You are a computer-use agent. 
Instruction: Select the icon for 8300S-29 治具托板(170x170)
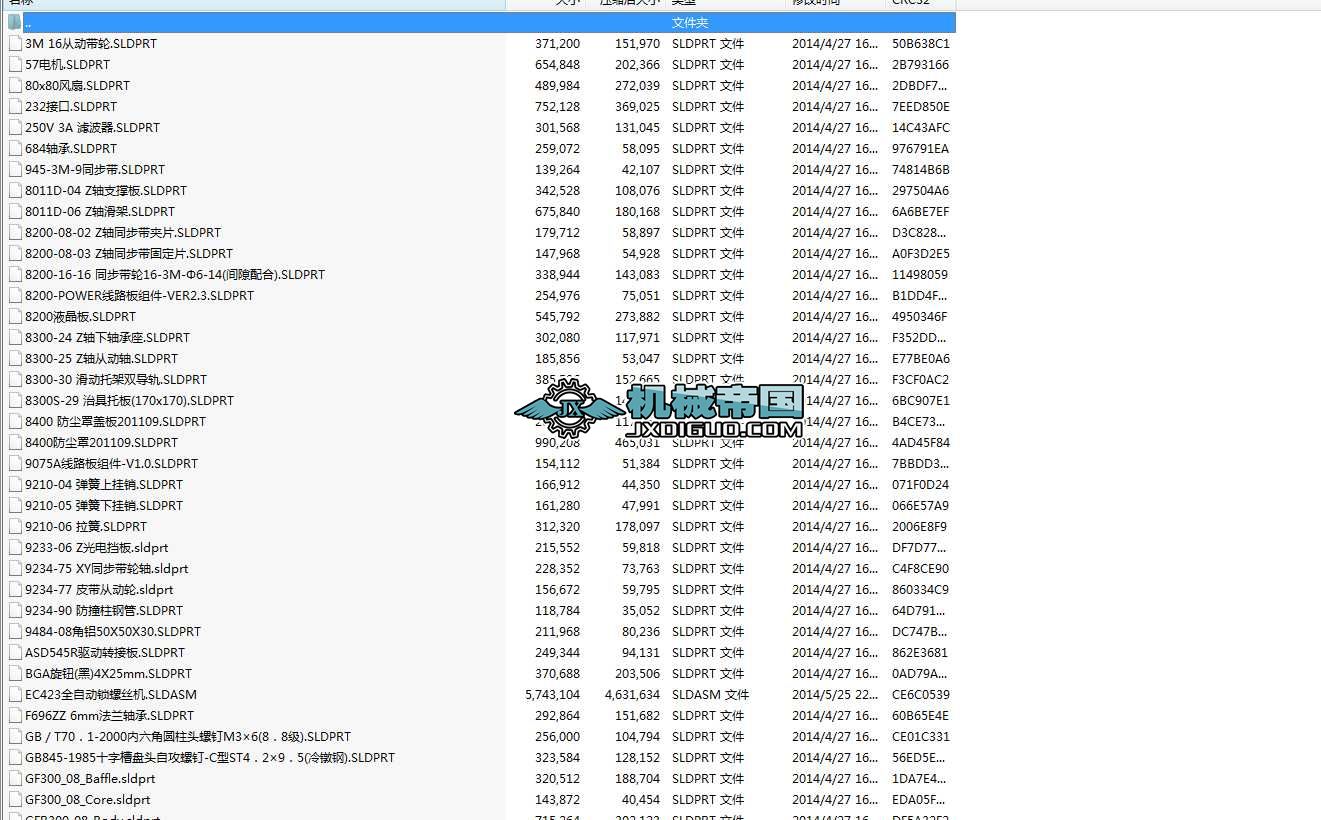15,400
